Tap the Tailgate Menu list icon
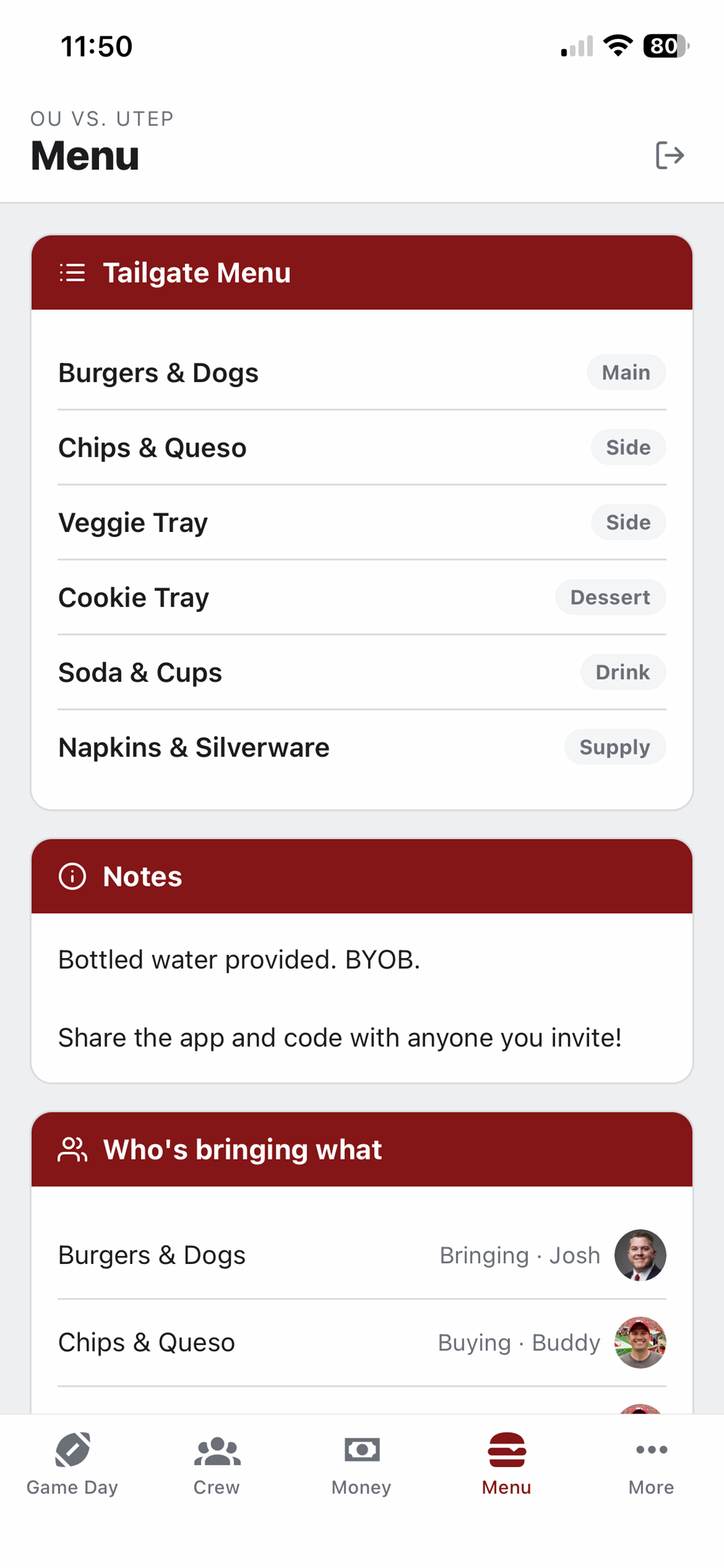This screenshot has width=724, height=1568. tap(72, 272)
